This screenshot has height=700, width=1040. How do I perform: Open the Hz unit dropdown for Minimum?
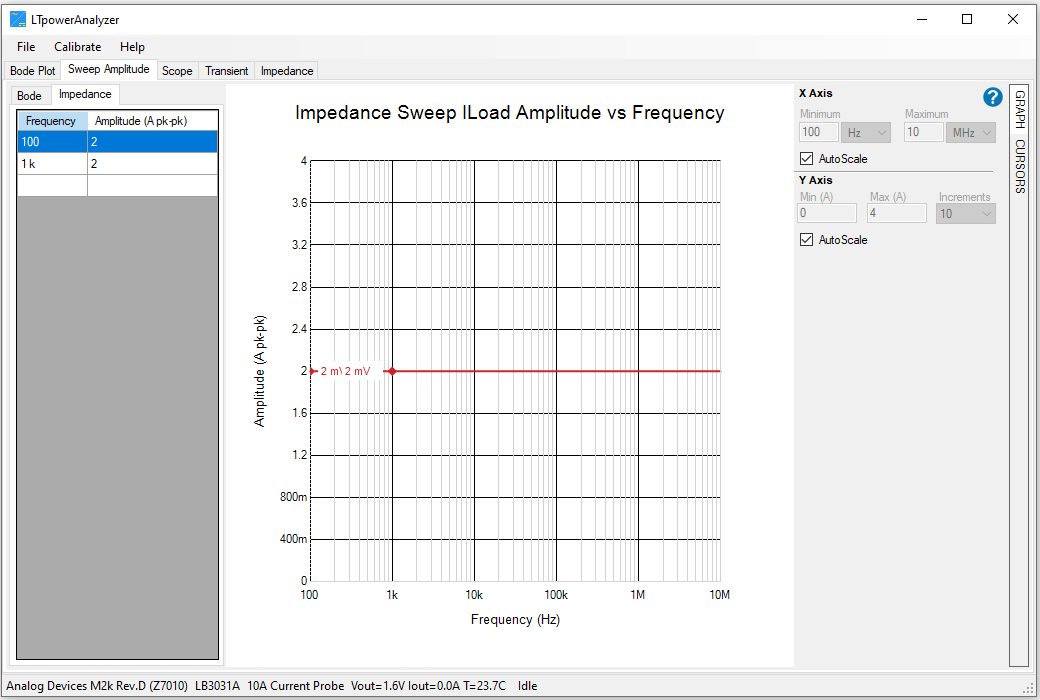tap(865, 131)
